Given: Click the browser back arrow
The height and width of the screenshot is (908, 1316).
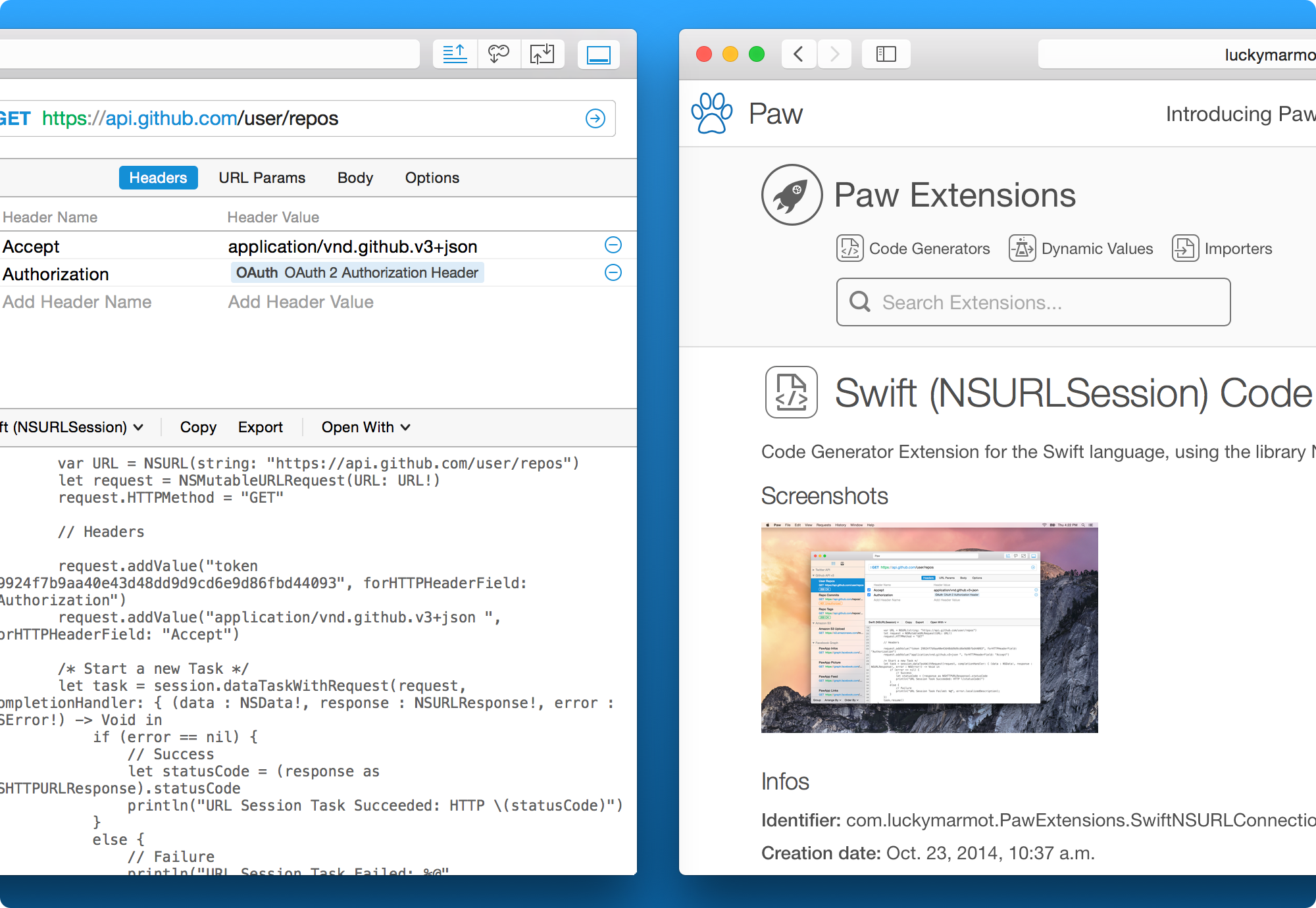Looking at the screenshot, I should coord(799,54).
